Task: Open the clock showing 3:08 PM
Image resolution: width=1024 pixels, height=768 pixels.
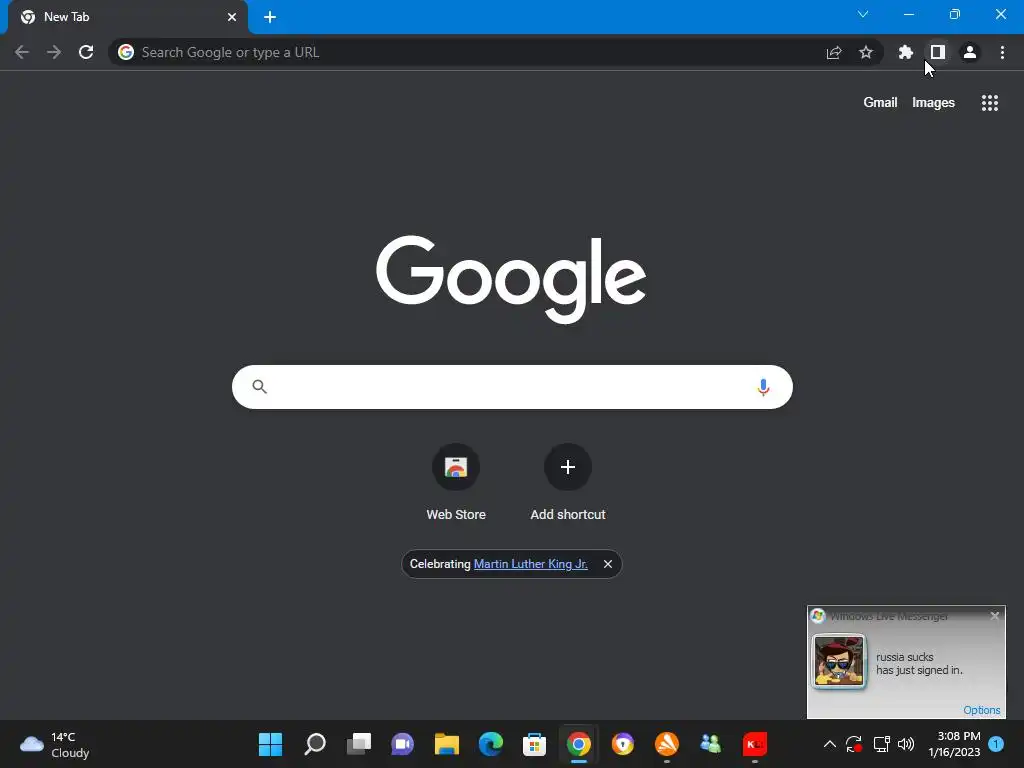Action: tap(954, 744)
